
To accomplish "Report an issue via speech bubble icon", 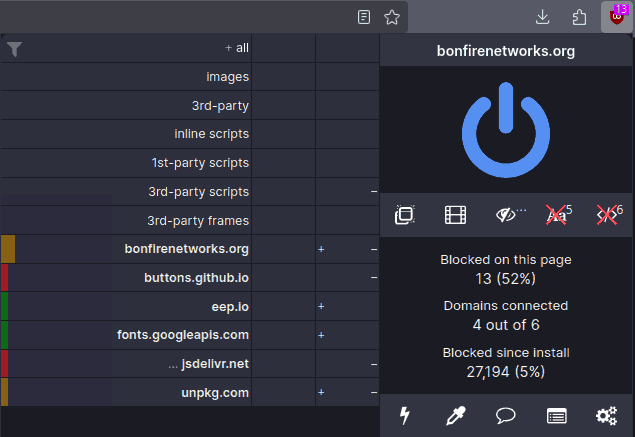I will click(506, 416).
